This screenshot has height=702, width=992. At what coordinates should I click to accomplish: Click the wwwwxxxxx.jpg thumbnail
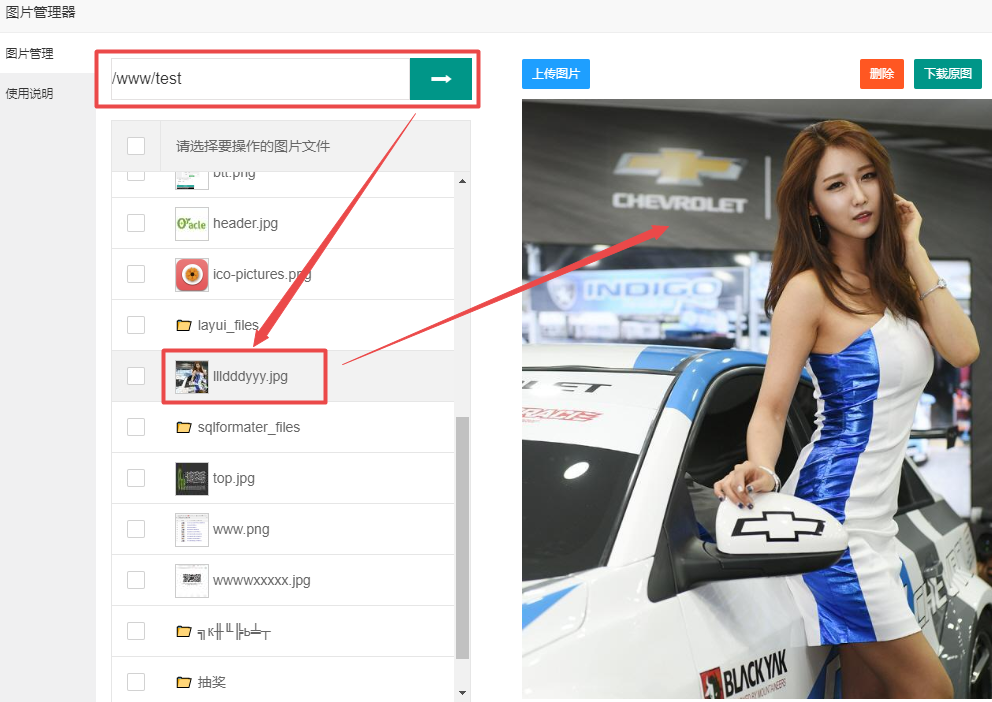click(x=192, y=581)
